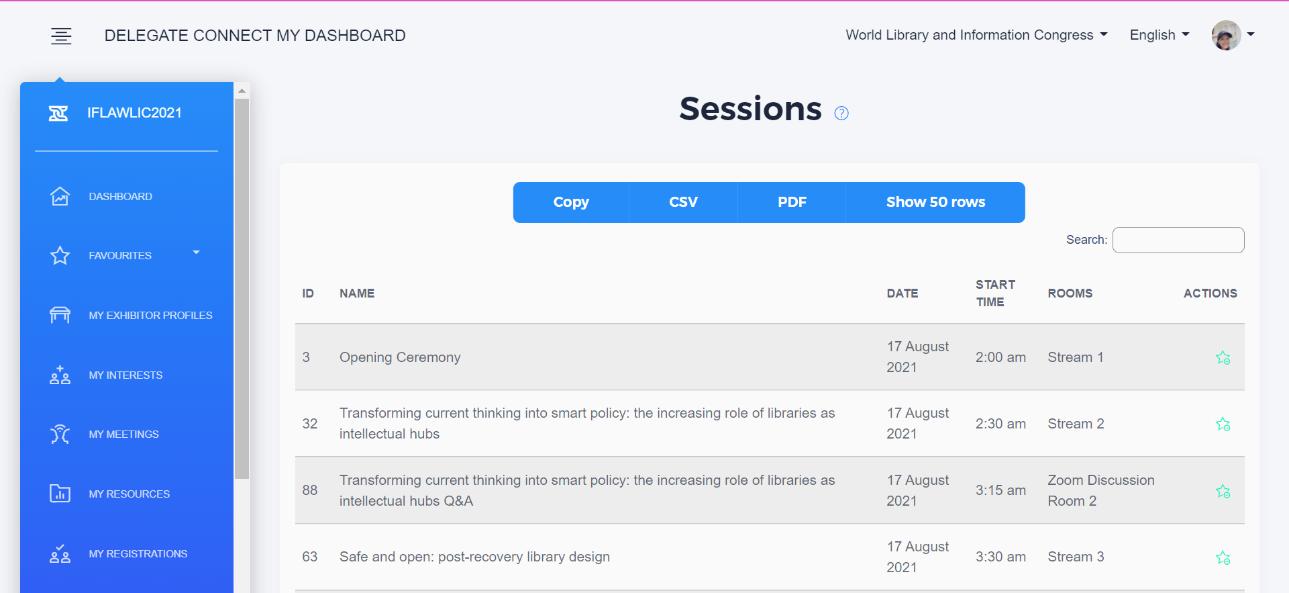Screen dimensions: 1289x593
Task: Click the sessions Search input field
Action: (x=1178, y=240)
